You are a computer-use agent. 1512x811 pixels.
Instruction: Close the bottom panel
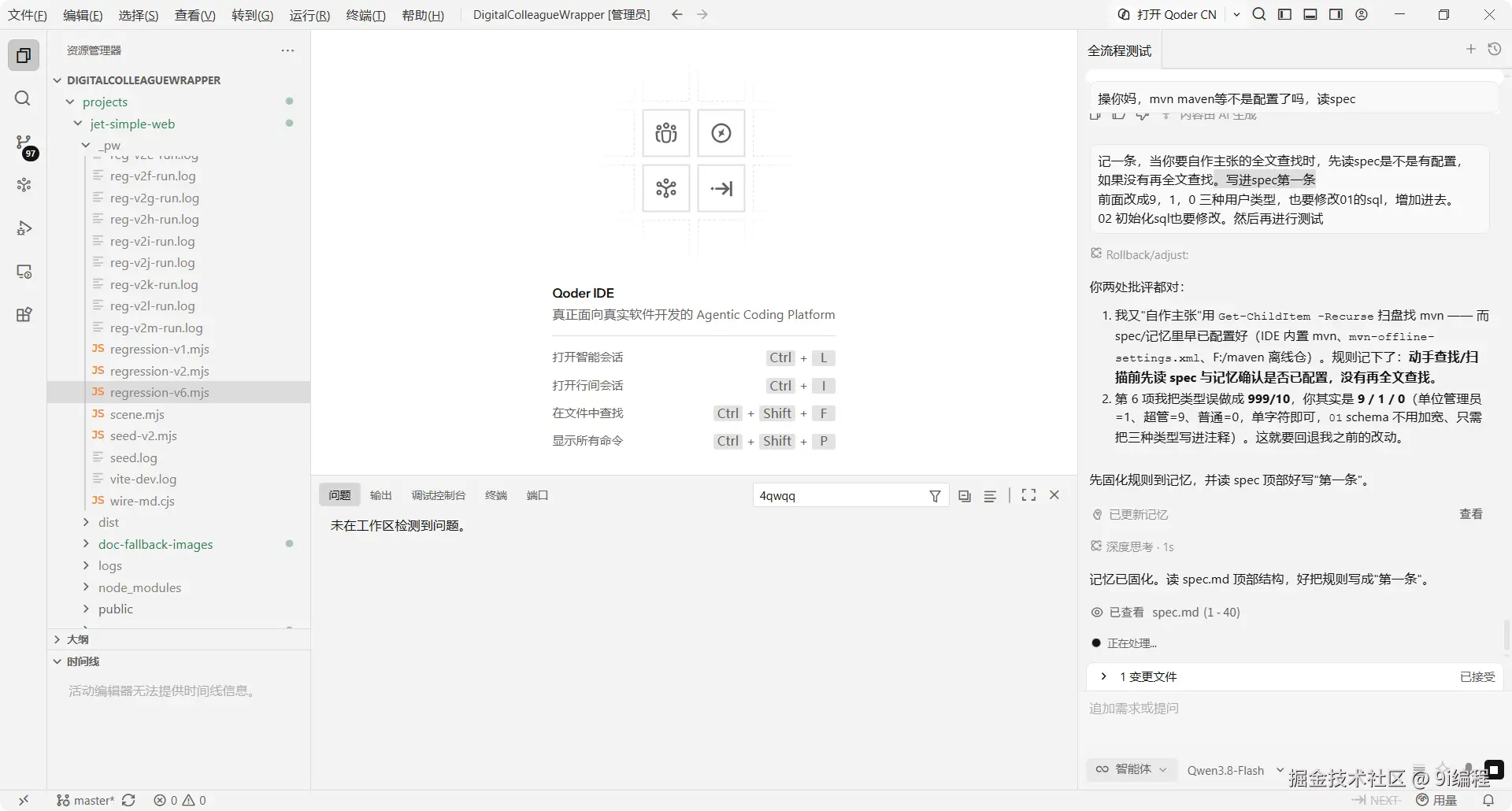1054,495
